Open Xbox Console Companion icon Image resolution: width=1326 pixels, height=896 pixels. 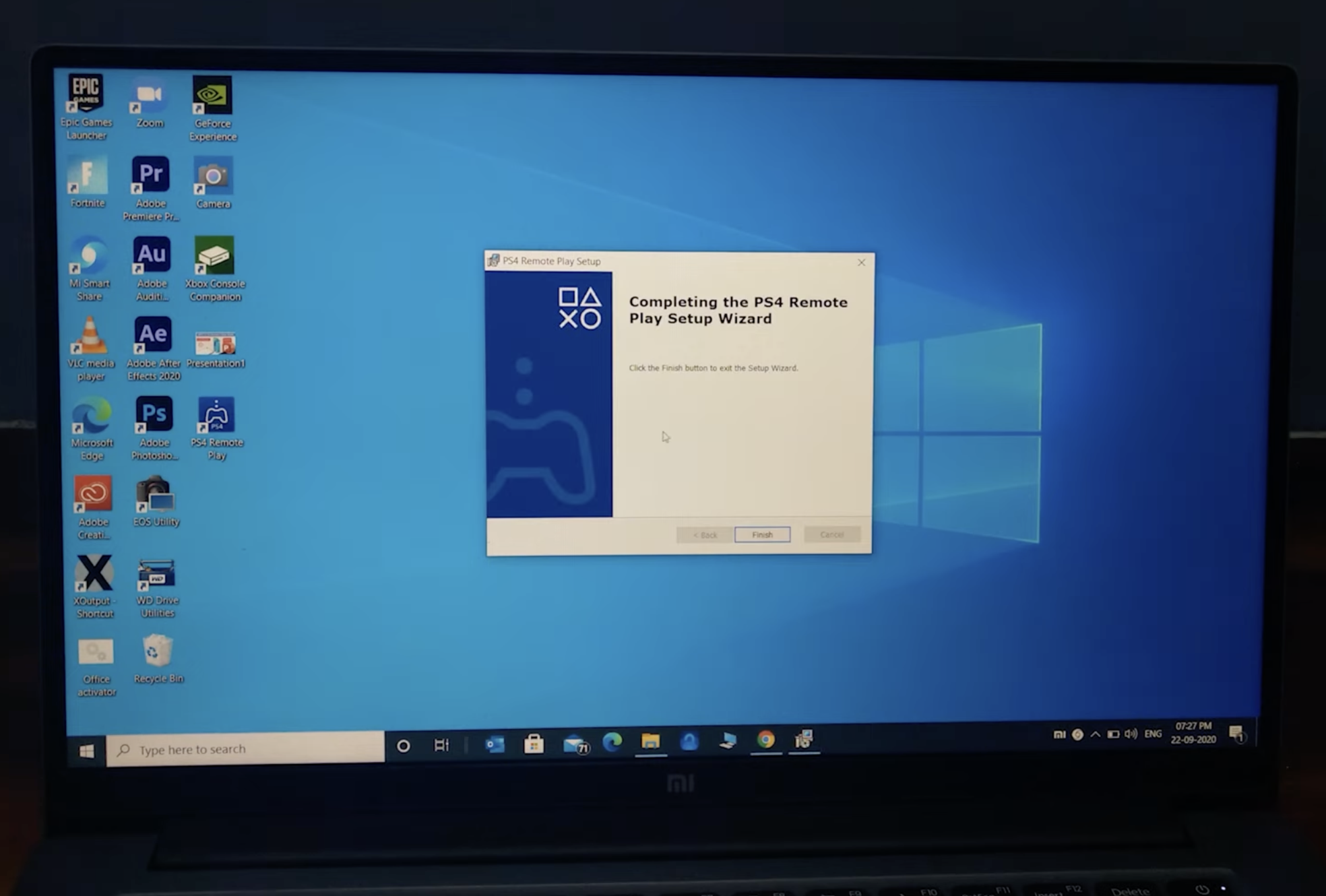214,256
